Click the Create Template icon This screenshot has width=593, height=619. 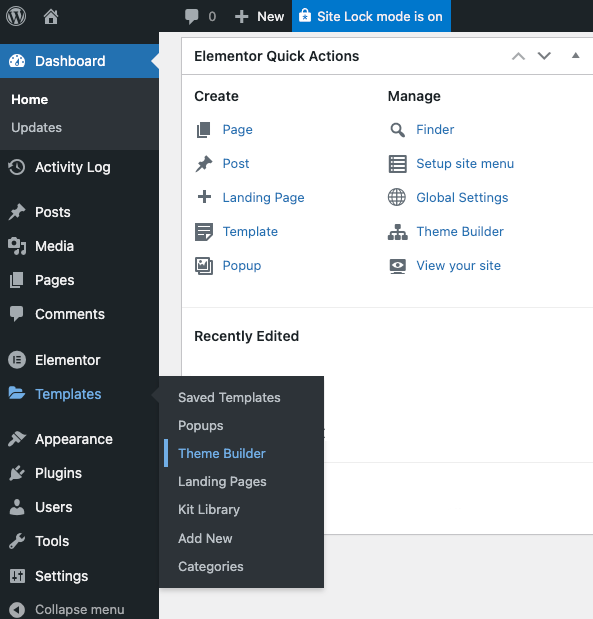point(204,232)
